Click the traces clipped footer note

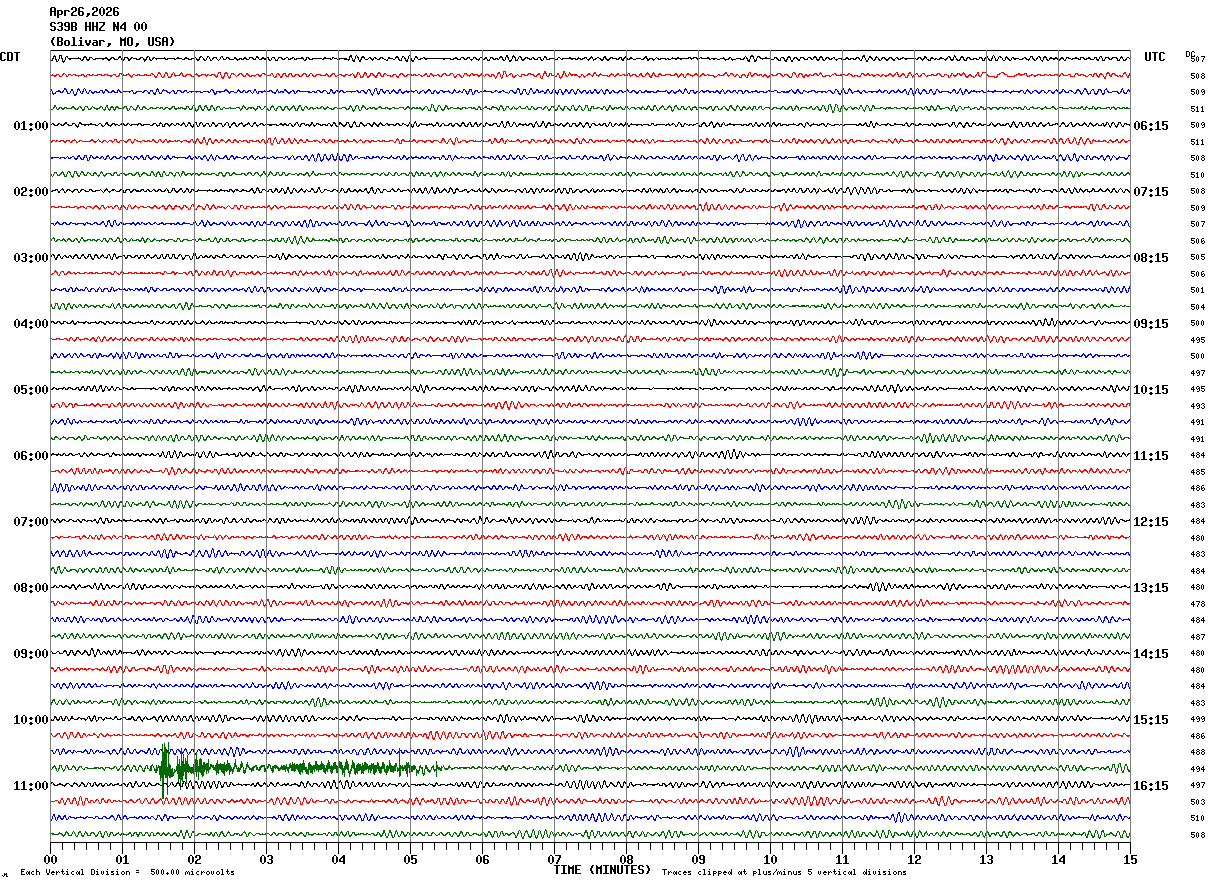[x=784, y=873]
